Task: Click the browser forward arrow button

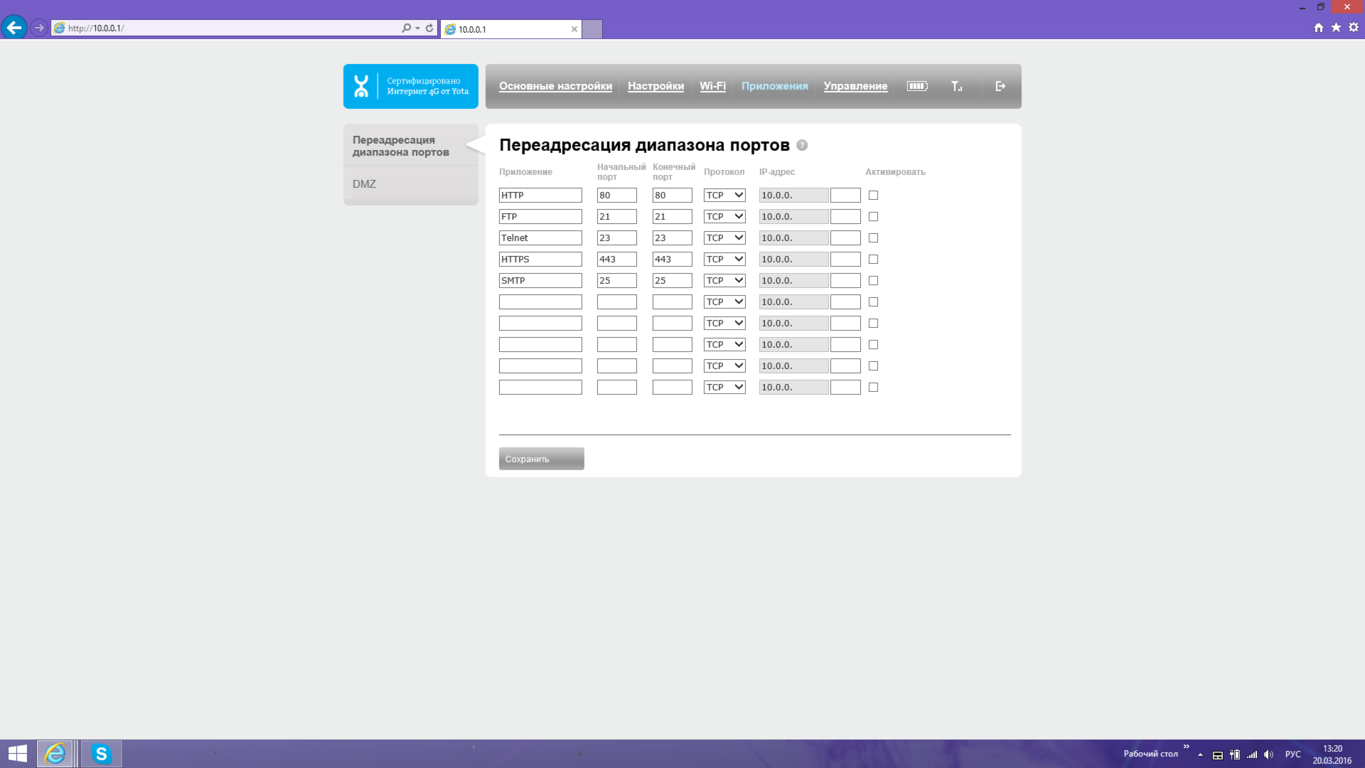Action: click(x=39, y=28)
